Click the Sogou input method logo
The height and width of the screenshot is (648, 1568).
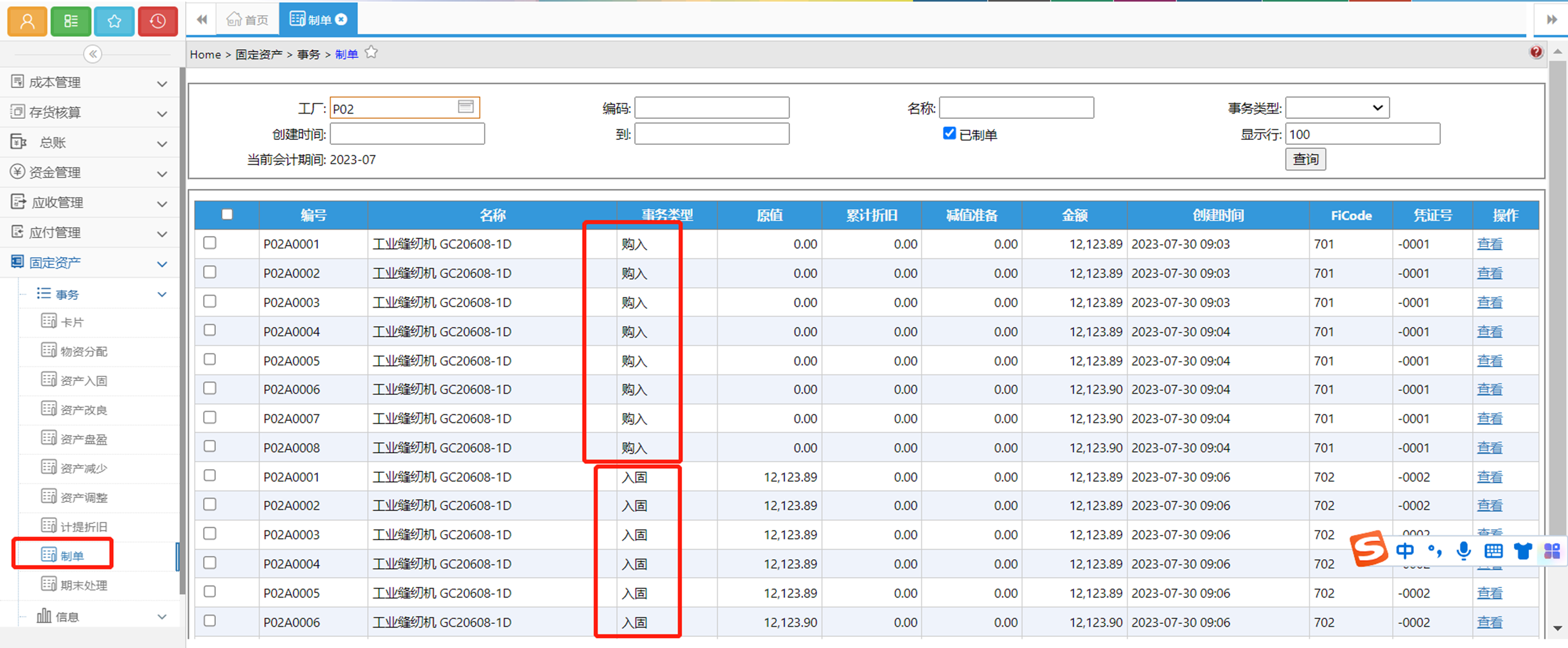(x=1369, y=549)
